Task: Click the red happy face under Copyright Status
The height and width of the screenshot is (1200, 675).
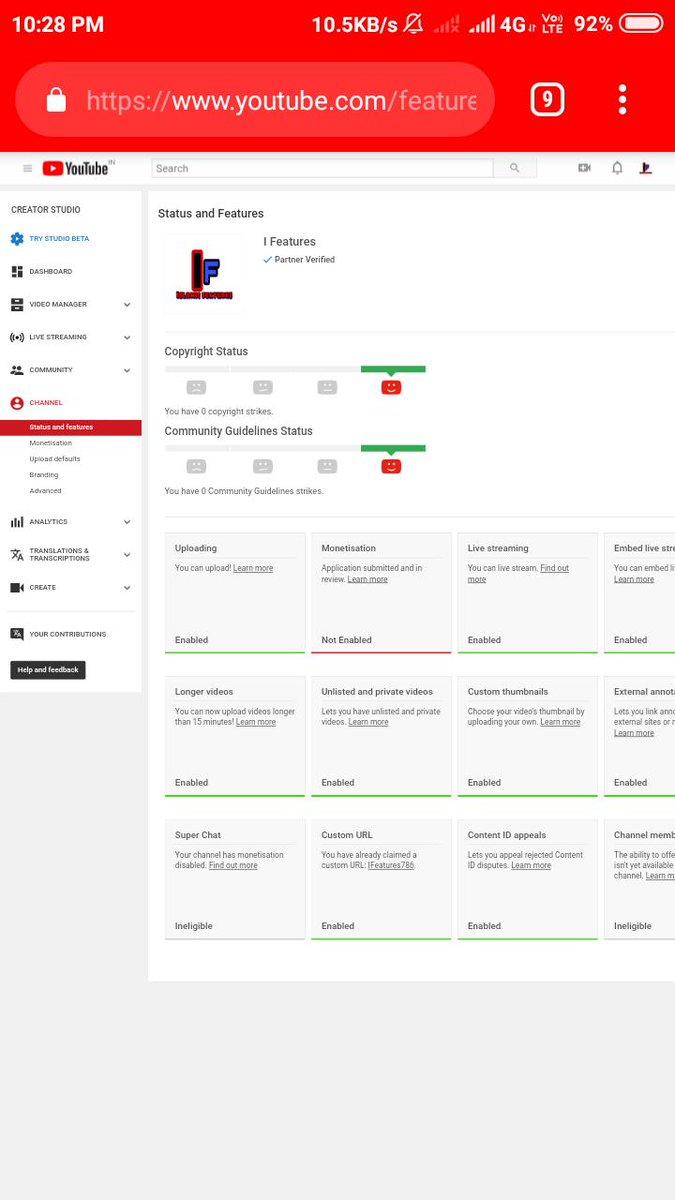Action: (391, 387)
